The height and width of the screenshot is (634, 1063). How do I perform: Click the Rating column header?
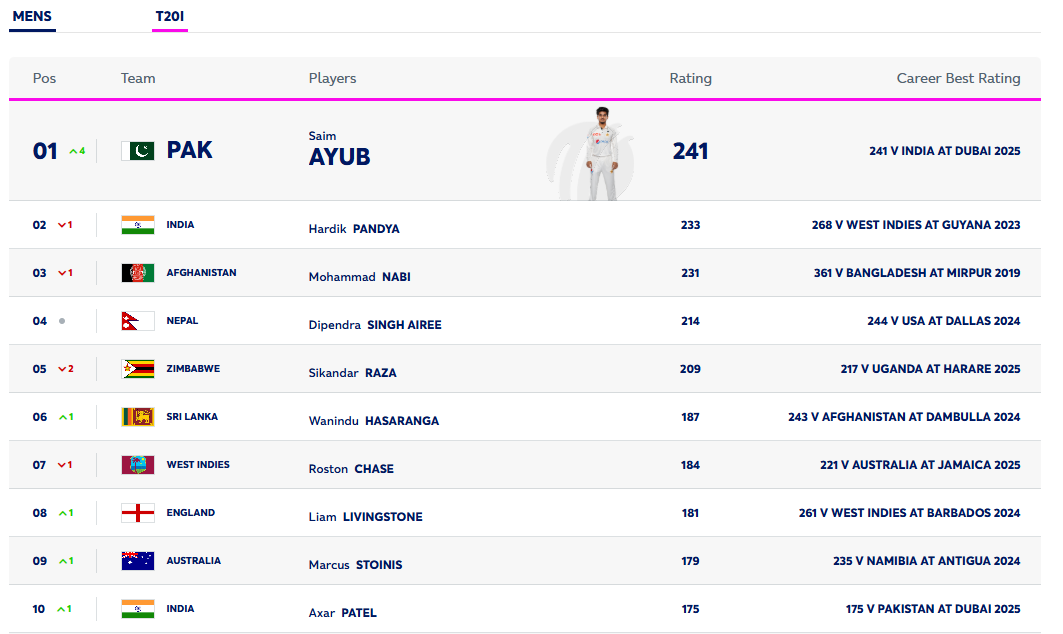pos(690,78)
